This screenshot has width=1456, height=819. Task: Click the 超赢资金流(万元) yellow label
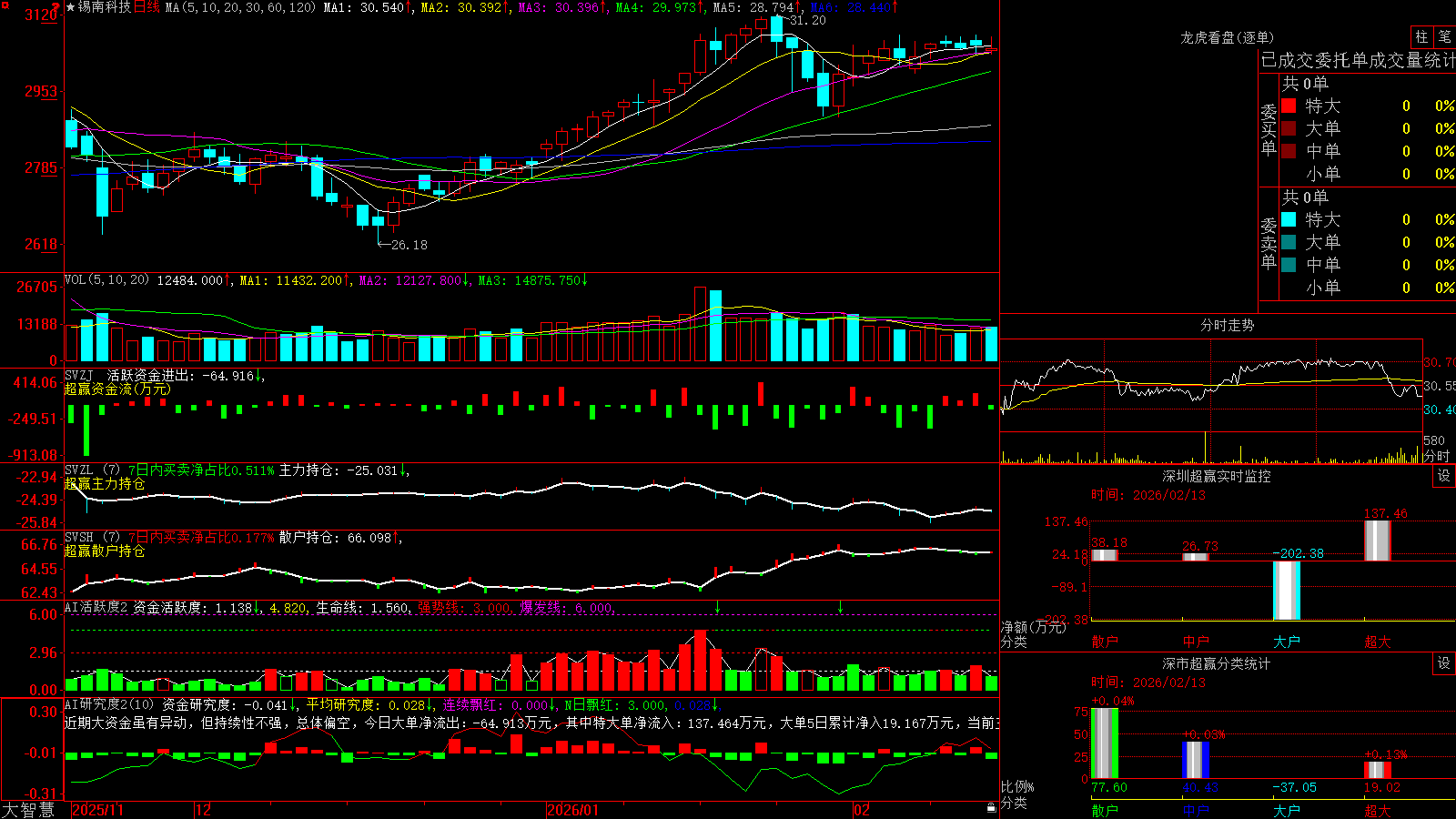[117, 389]
